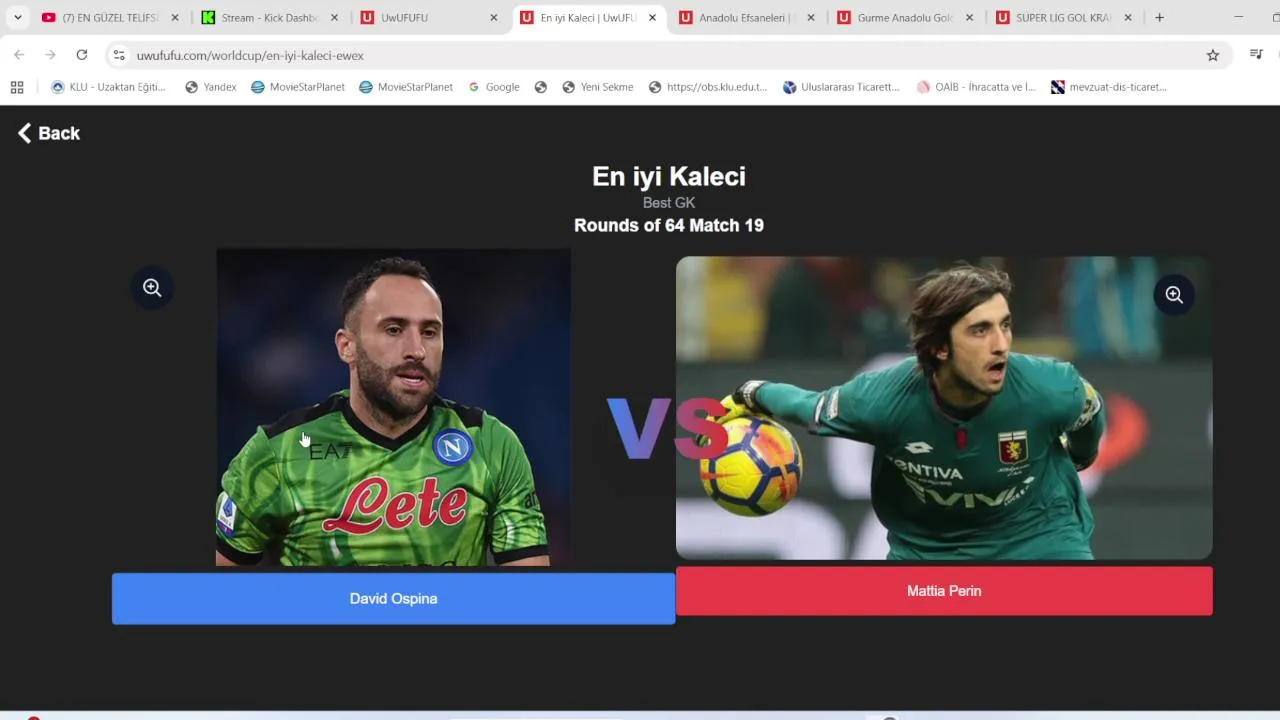The width and height of the screenshot is (1280, 720).
Task: Expand the tab search dropdown arrow
Action: click(17, 17)
